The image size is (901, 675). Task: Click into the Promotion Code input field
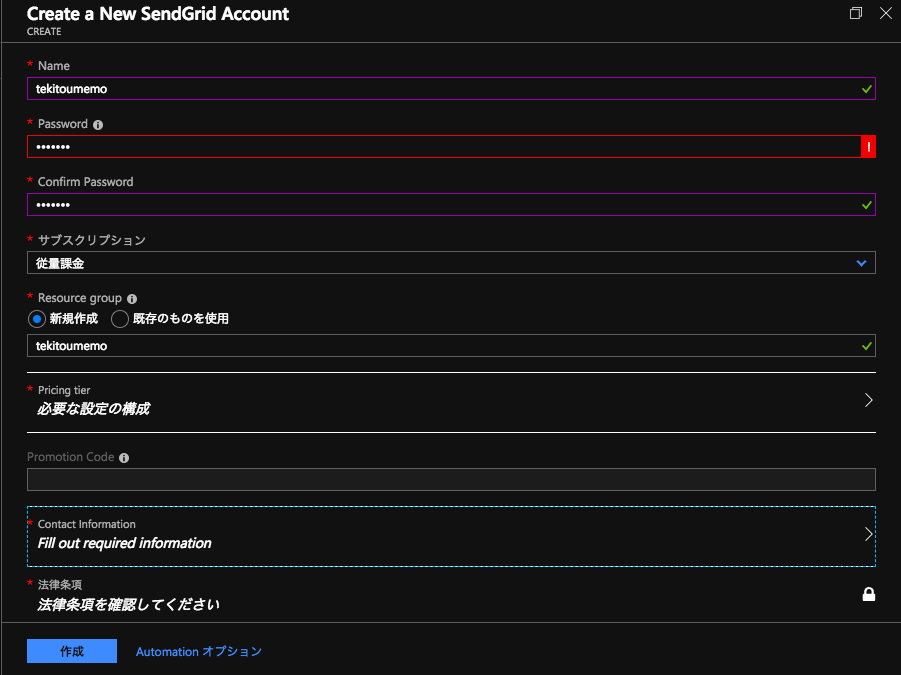[x=451, y=480]
